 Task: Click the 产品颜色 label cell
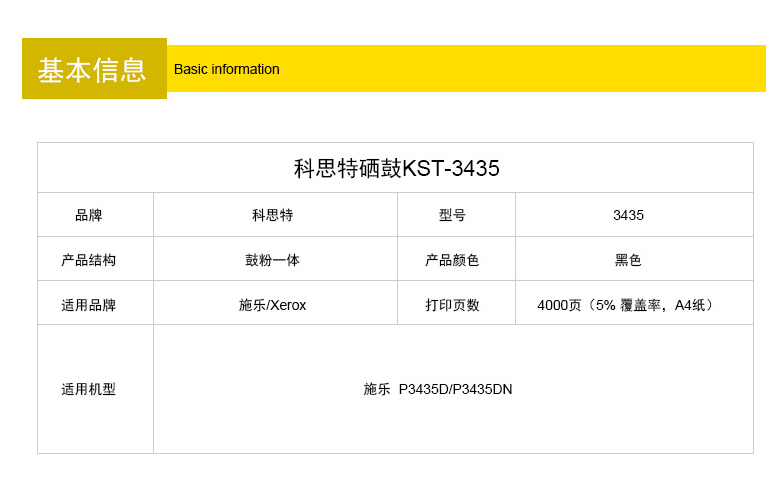452,260
